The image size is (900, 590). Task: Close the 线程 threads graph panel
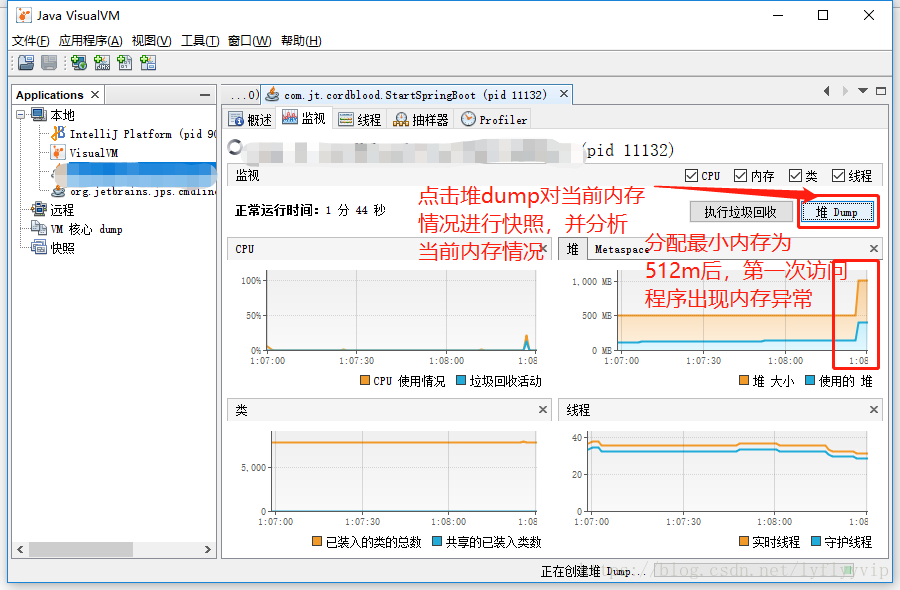874,409
